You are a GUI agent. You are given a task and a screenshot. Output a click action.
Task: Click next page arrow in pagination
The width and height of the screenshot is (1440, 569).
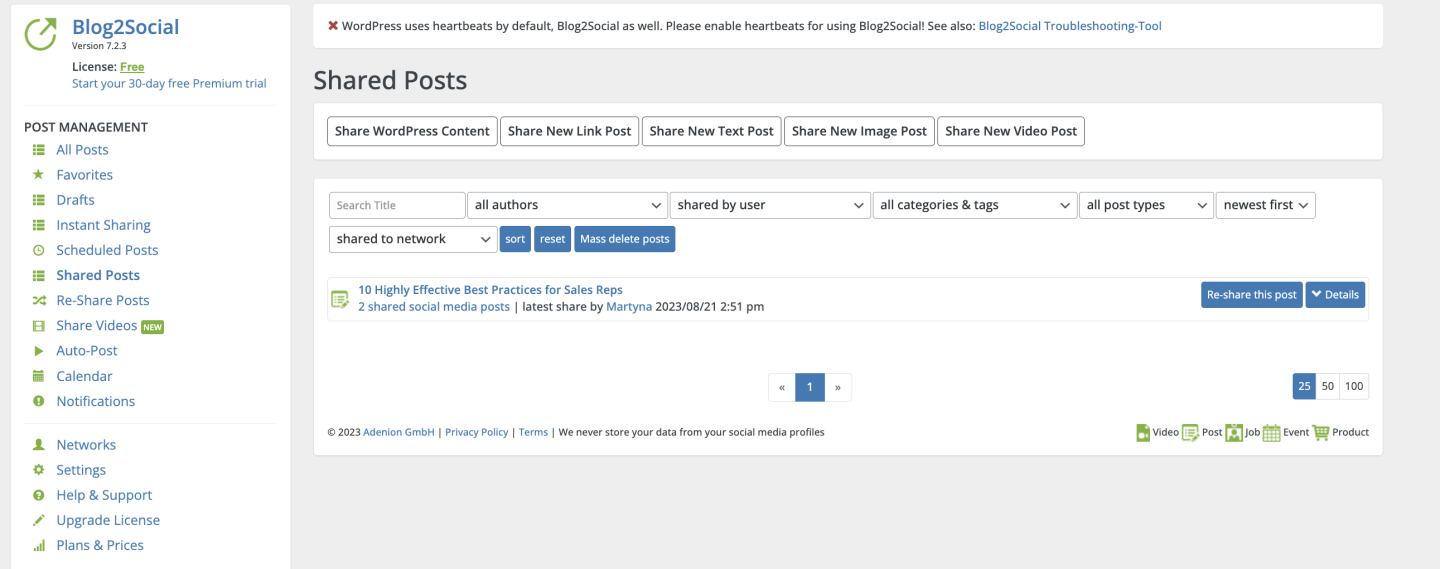pos(838,387)
